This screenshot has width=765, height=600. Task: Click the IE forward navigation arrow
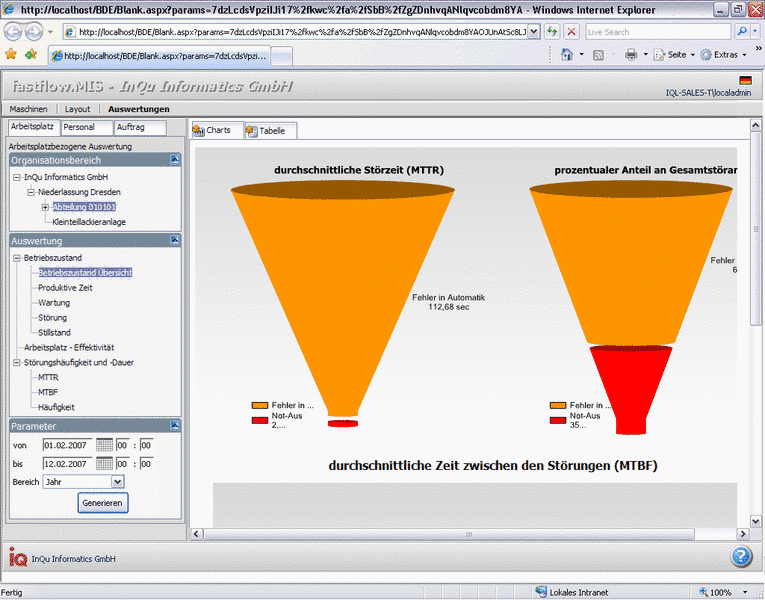[34, 32]
